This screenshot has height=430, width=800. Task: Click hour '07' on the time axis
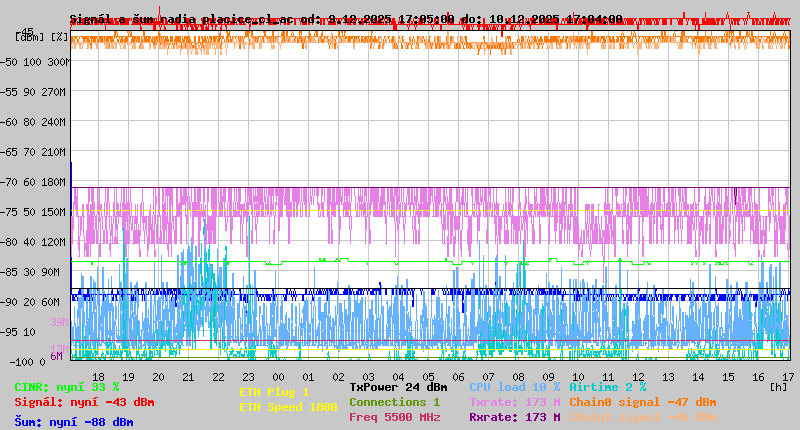488,377
